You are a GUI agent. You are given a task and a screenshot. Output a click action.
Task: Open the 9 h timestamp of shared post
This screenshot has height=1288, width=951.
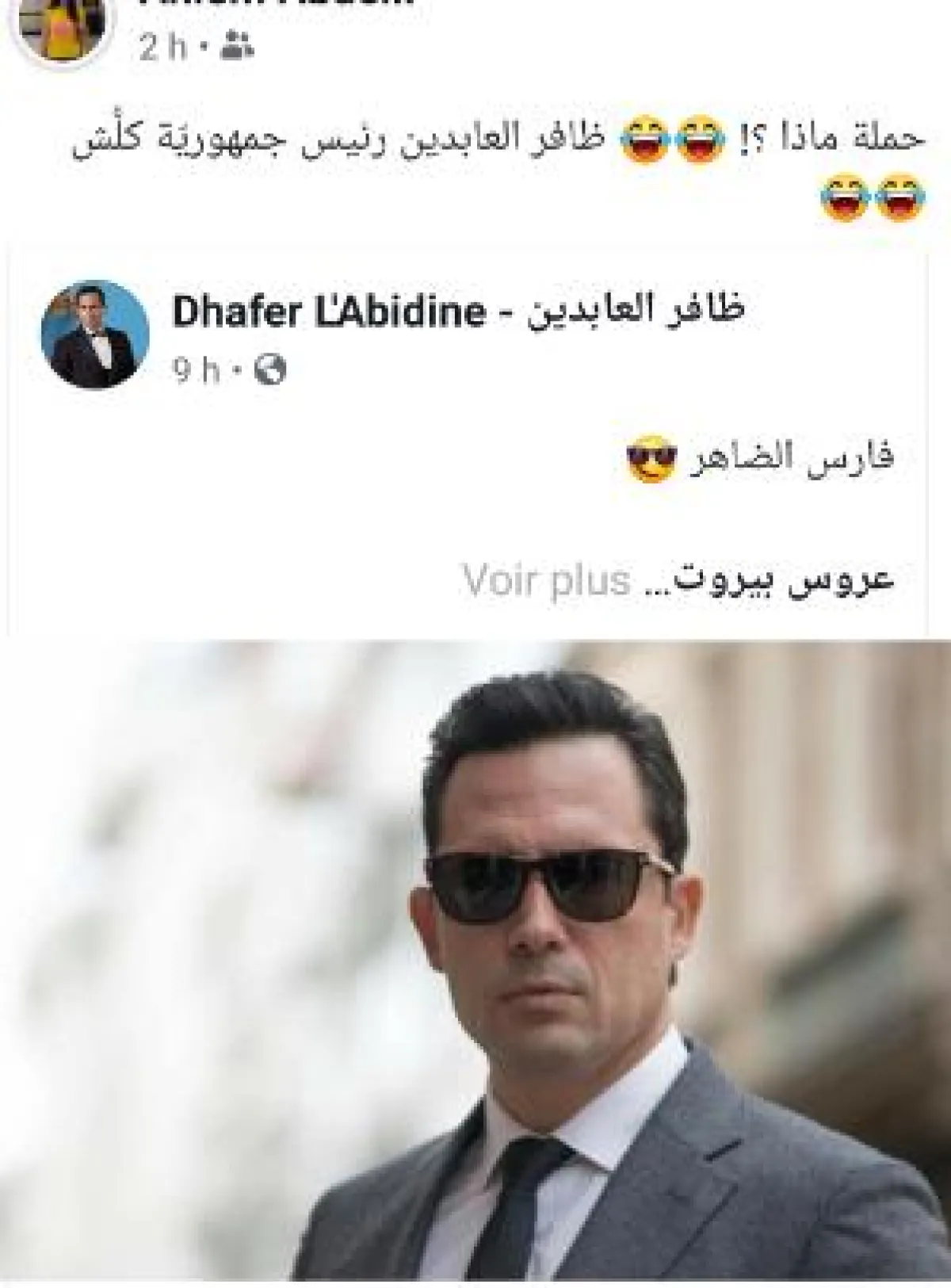pos(198,370)
